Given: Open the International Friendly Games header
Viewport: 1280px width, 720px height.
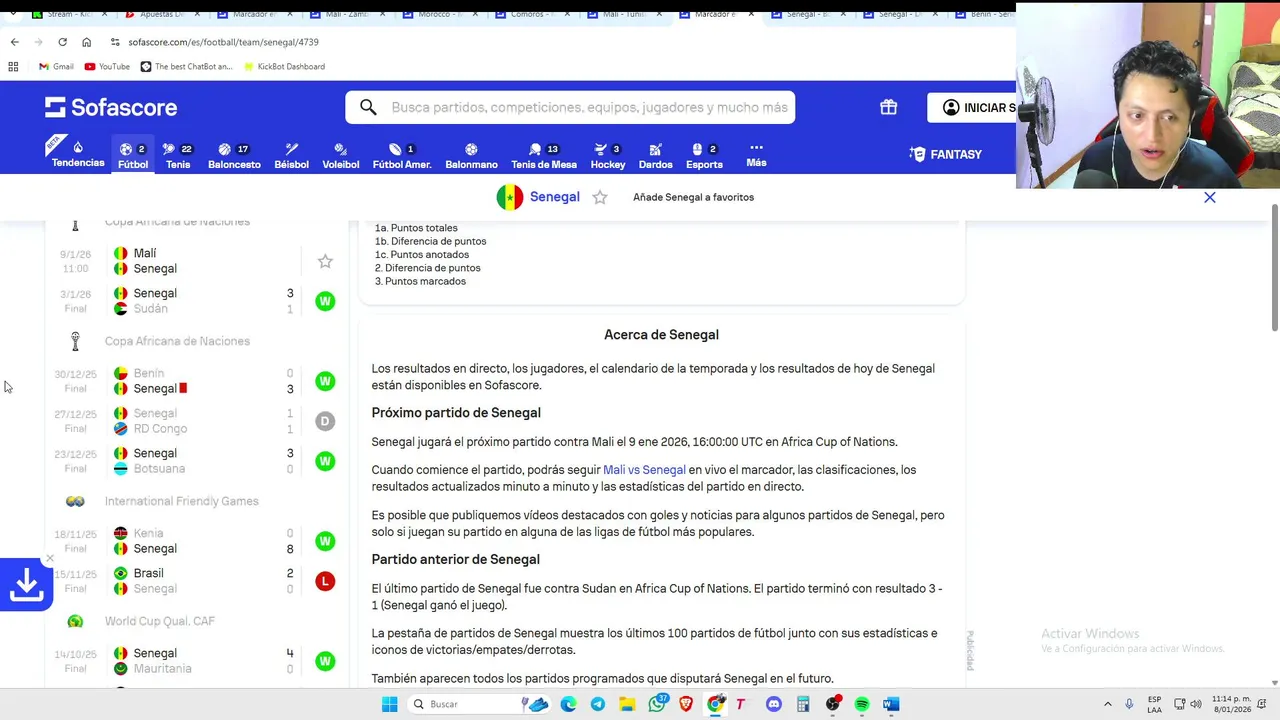Looking at the screenshot, I should point(181,501).
